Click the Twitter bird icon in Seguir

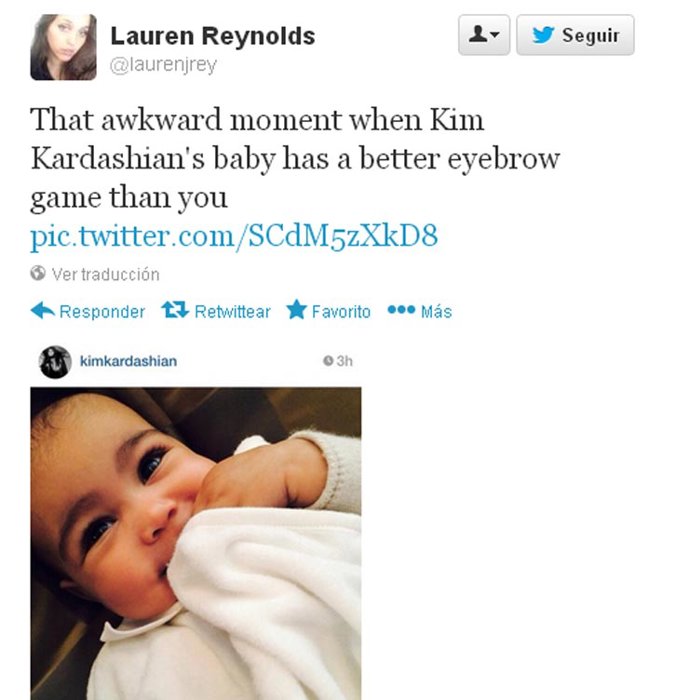click(543, 35)
